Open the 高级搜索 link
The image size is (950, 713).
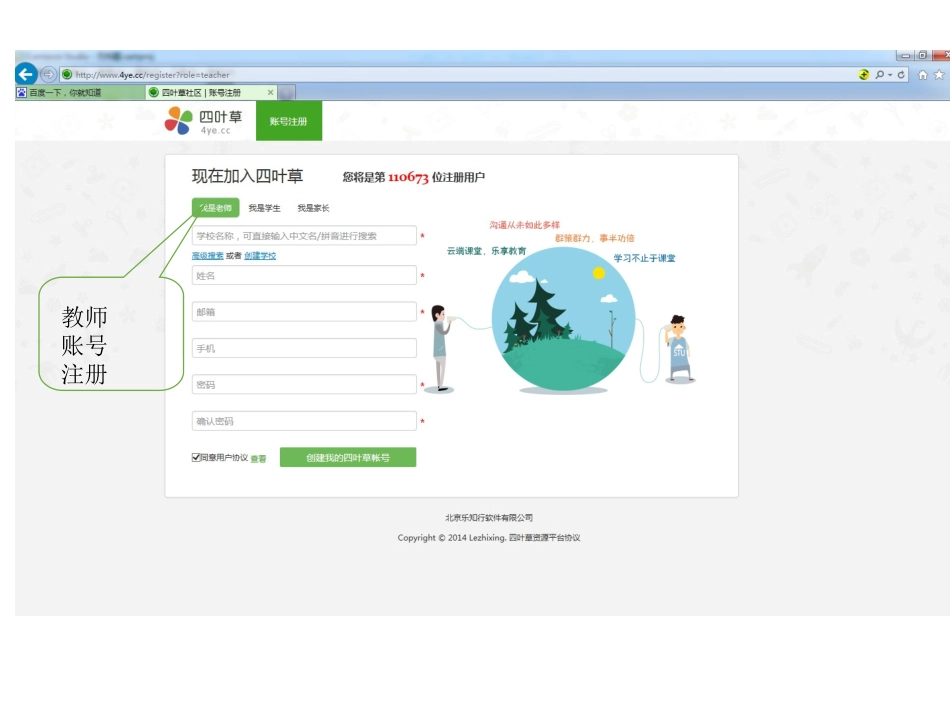point(207,256)
